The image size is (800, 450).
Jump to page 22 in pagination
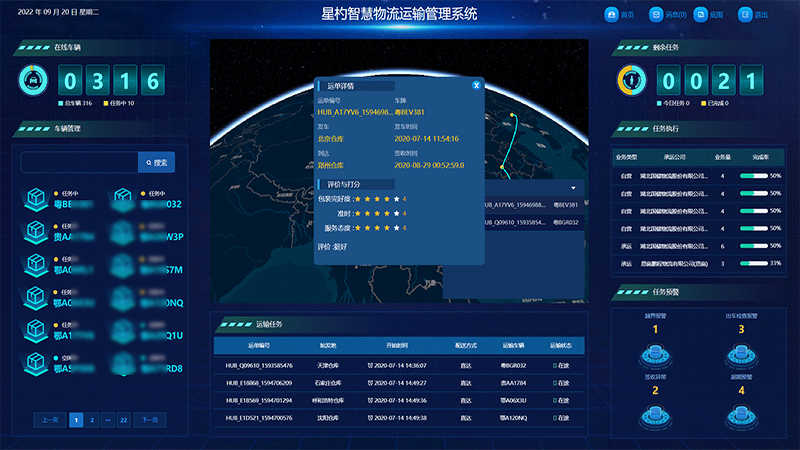pos(124,420)
